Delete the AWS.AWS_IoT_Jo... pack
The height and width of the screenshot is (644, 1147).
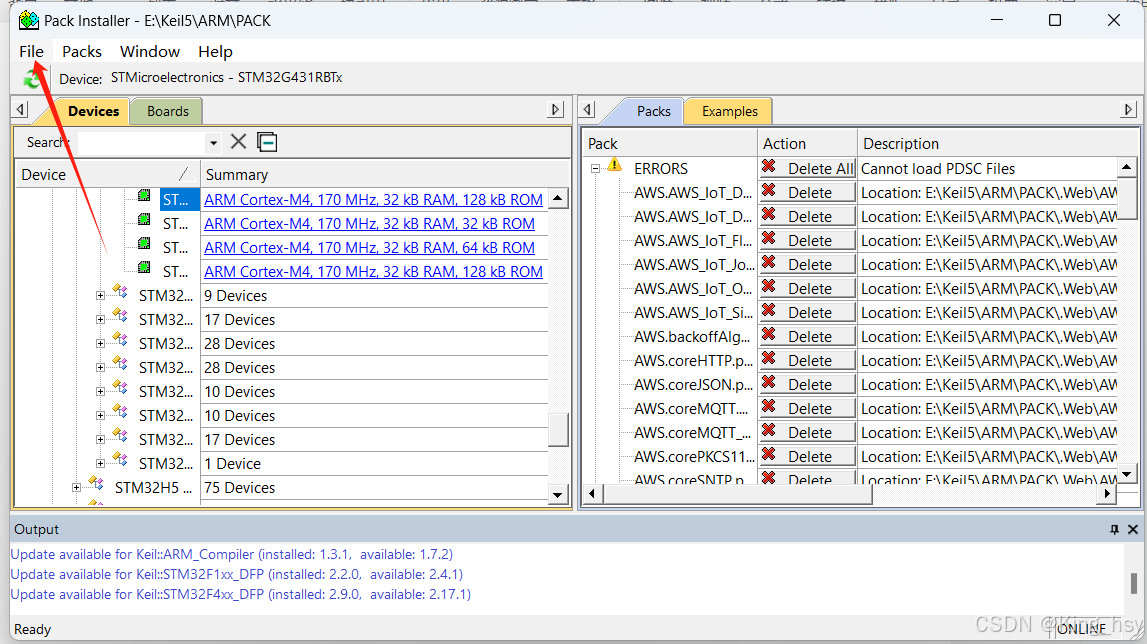(808, 264)
